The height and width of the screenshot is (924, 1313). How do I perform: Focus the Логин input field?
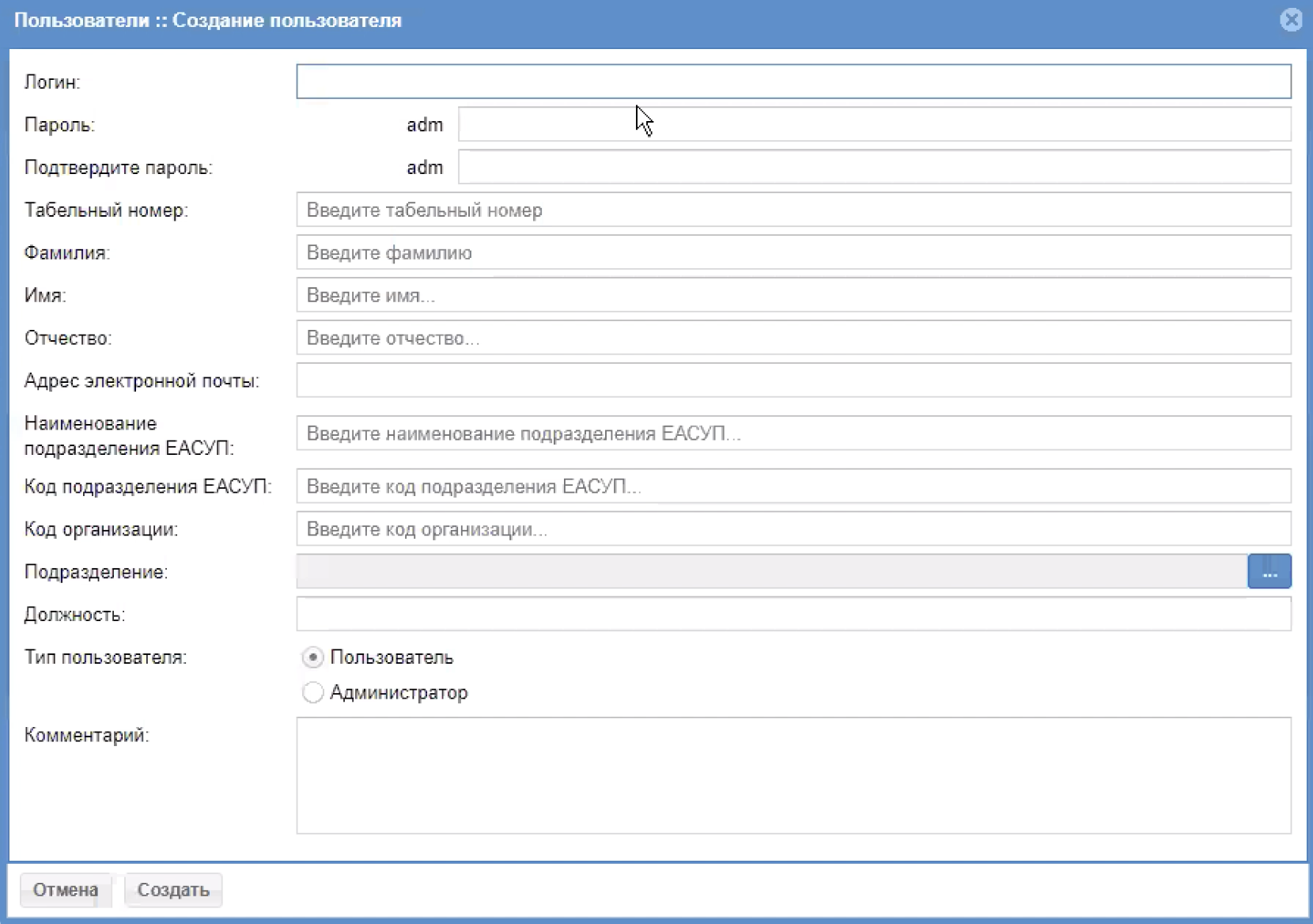[793, 81]
